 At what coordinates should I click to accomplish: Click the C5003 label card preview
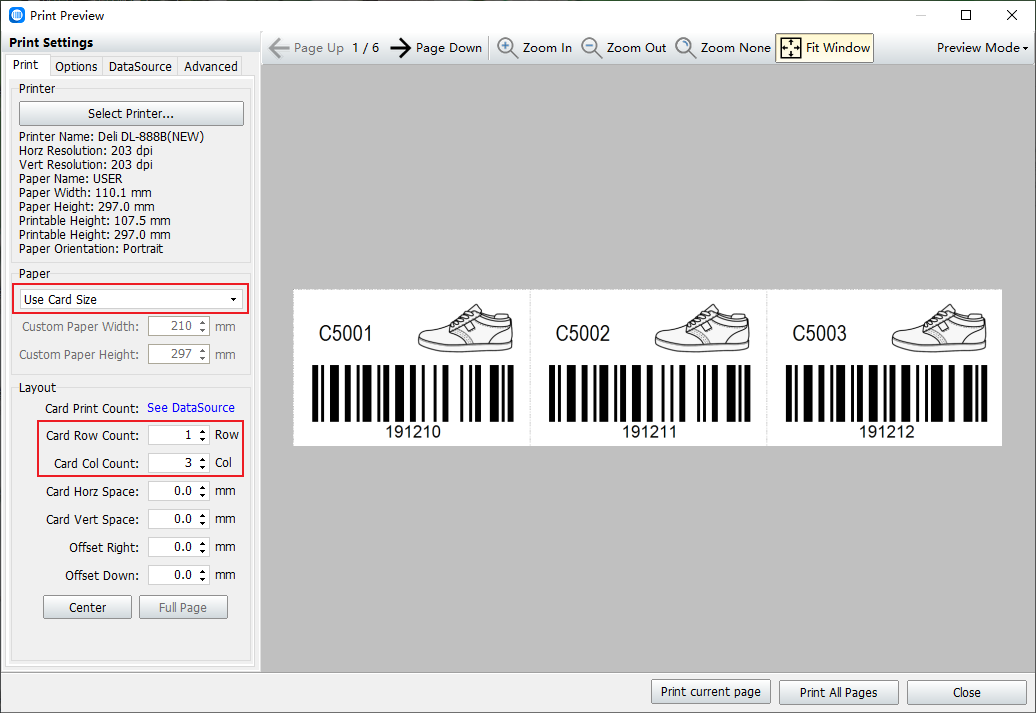[885, 367]
